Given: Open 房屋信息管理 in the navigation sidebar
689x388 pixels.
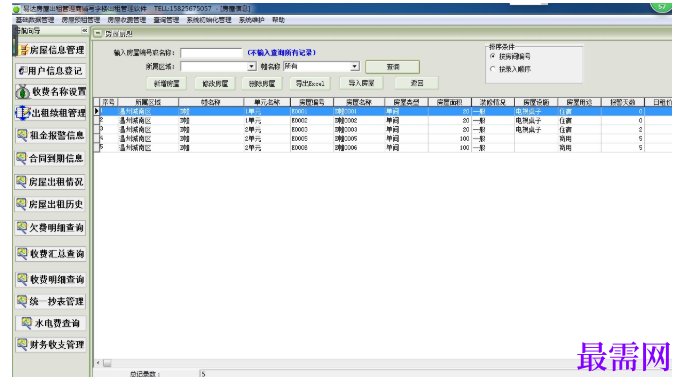Looking at the screenshot, I should (51, 50).
